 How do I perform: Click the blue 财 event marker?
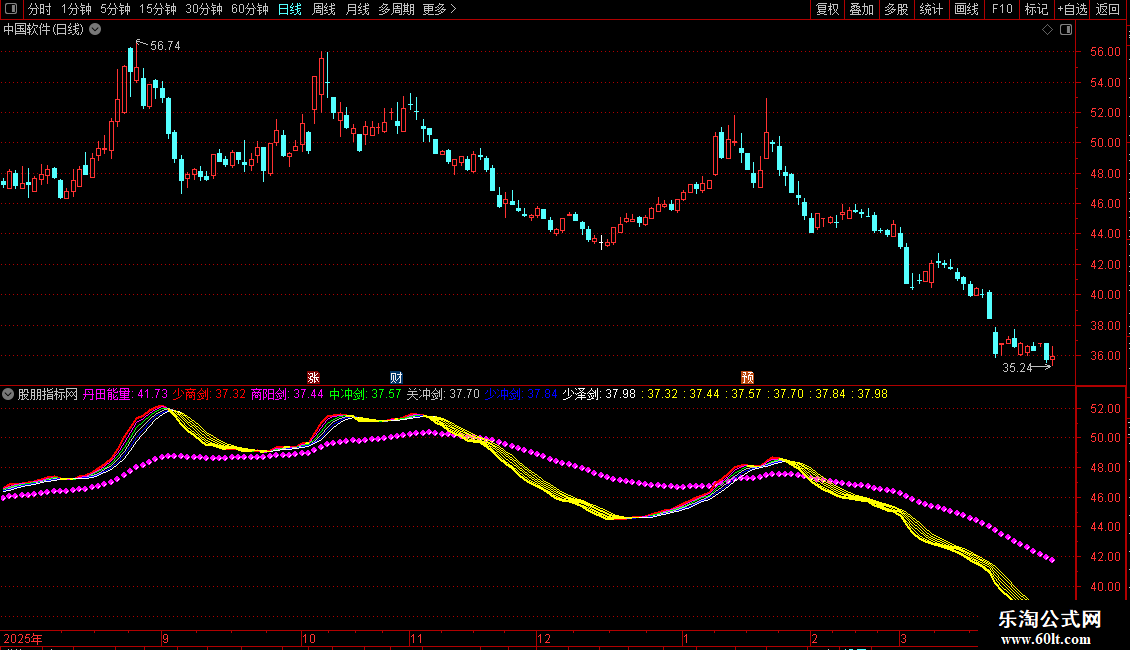(x=396, y=377)
